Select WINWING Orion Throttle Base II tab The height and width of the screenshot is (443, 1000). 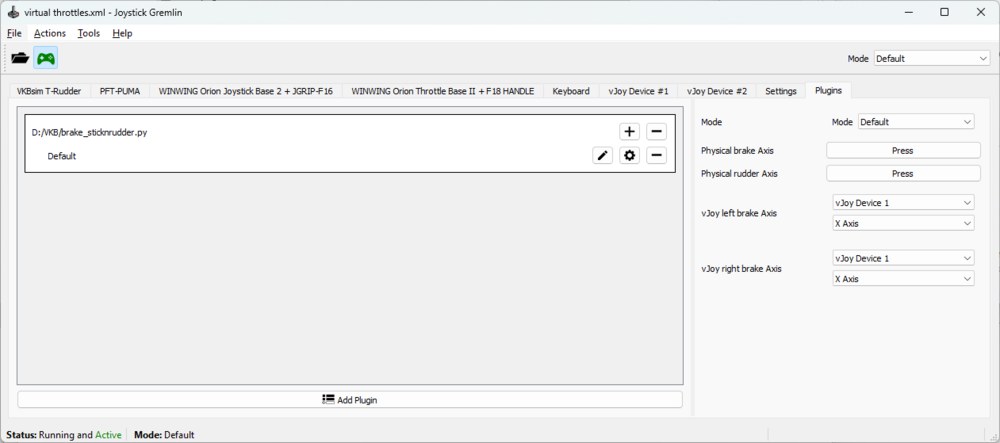pyautogui.click(x=443, y=91)
